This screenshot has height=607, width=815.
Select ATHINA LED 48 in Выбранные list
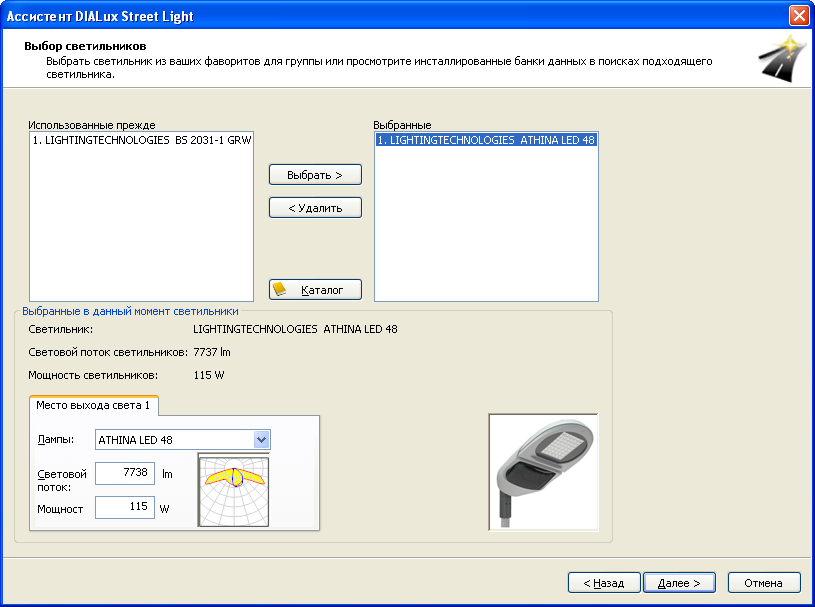(x=486, y=140)
